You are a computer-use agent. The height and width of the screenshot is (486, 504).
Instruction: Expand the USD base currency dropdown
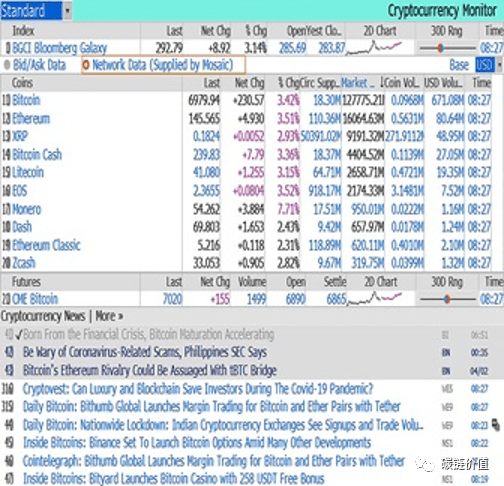coord(500,65)
